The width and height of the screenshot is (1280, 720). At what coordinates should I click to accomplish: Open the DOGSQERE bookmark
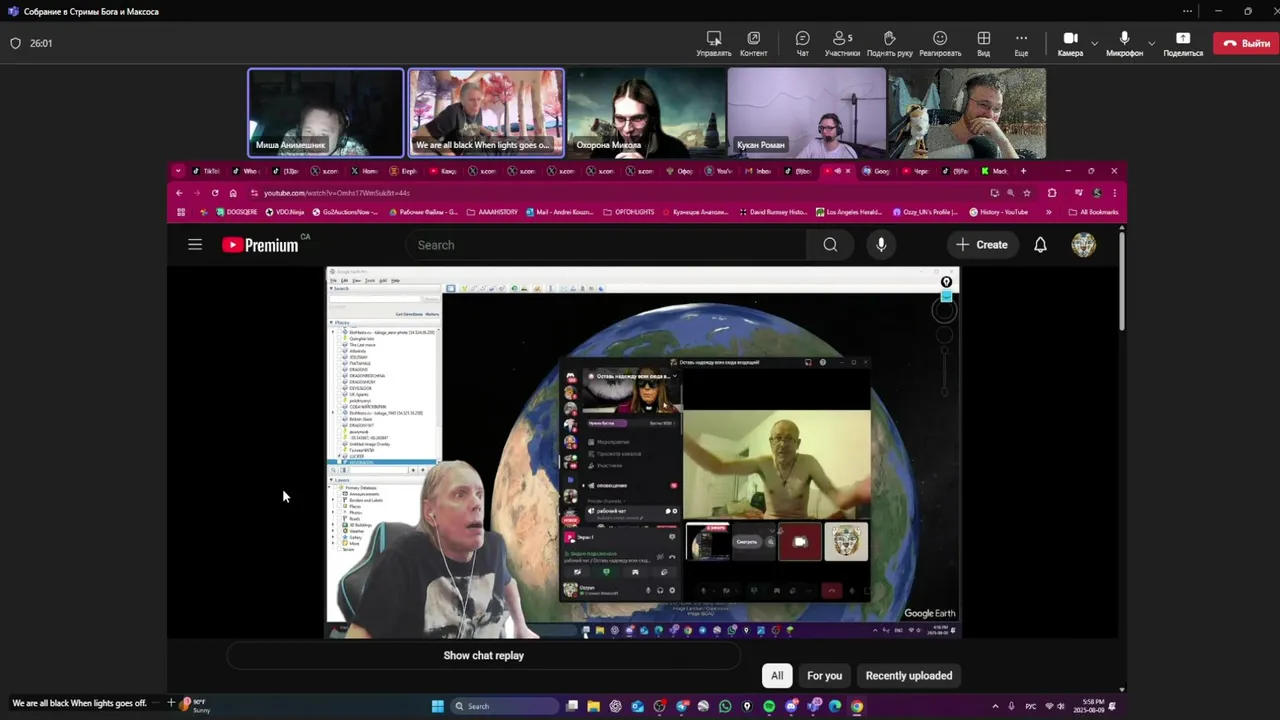coord(236,212)
